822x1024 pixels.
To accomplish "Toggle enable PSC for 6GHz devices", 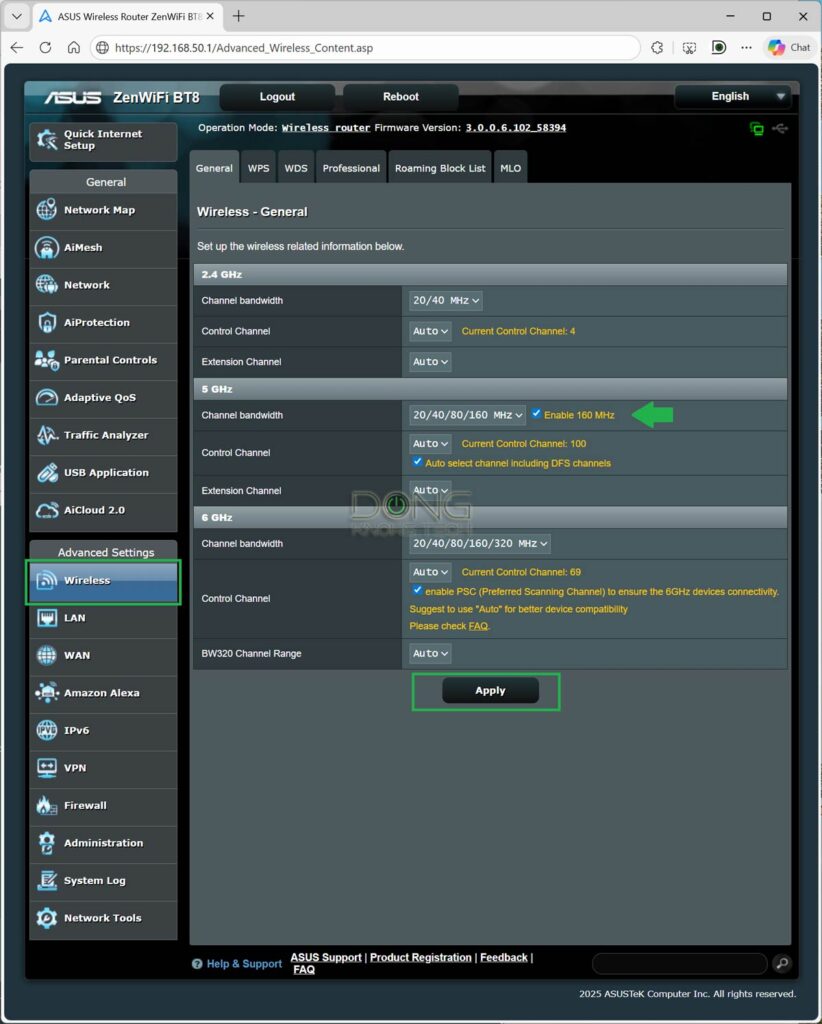I will (x=417, y=590).
